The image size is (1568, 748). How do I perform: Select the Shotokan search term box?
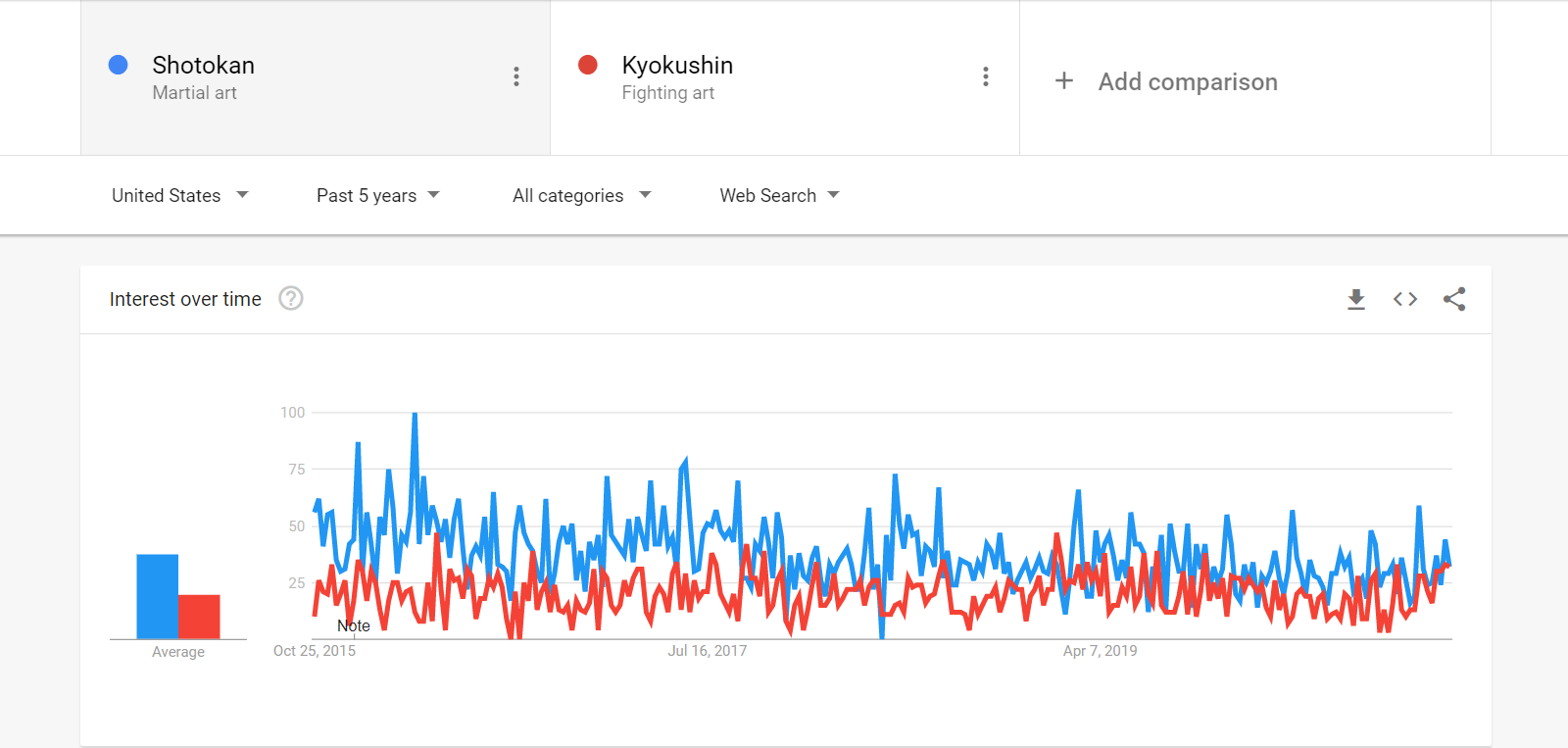[x=315, y=77]
